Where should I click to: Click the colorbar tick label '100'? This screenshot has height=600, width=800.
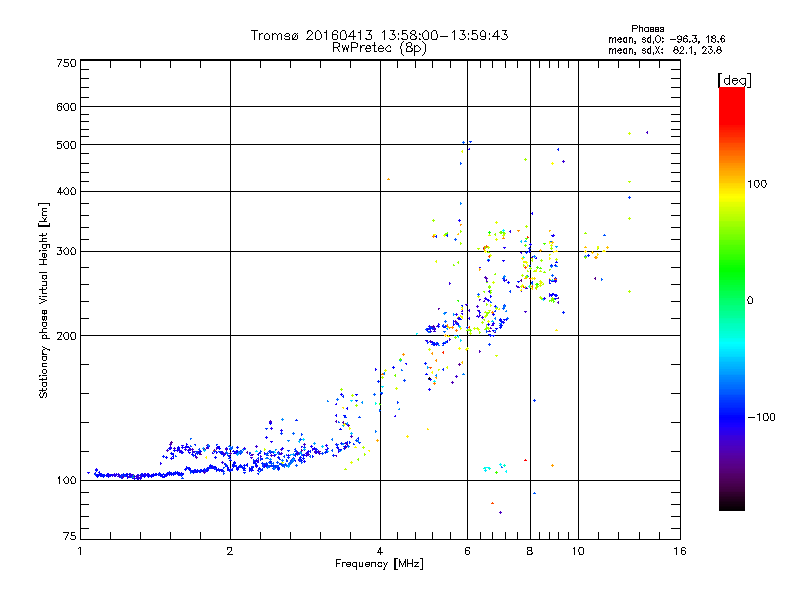pyautogui.click(x=757, y=184)
